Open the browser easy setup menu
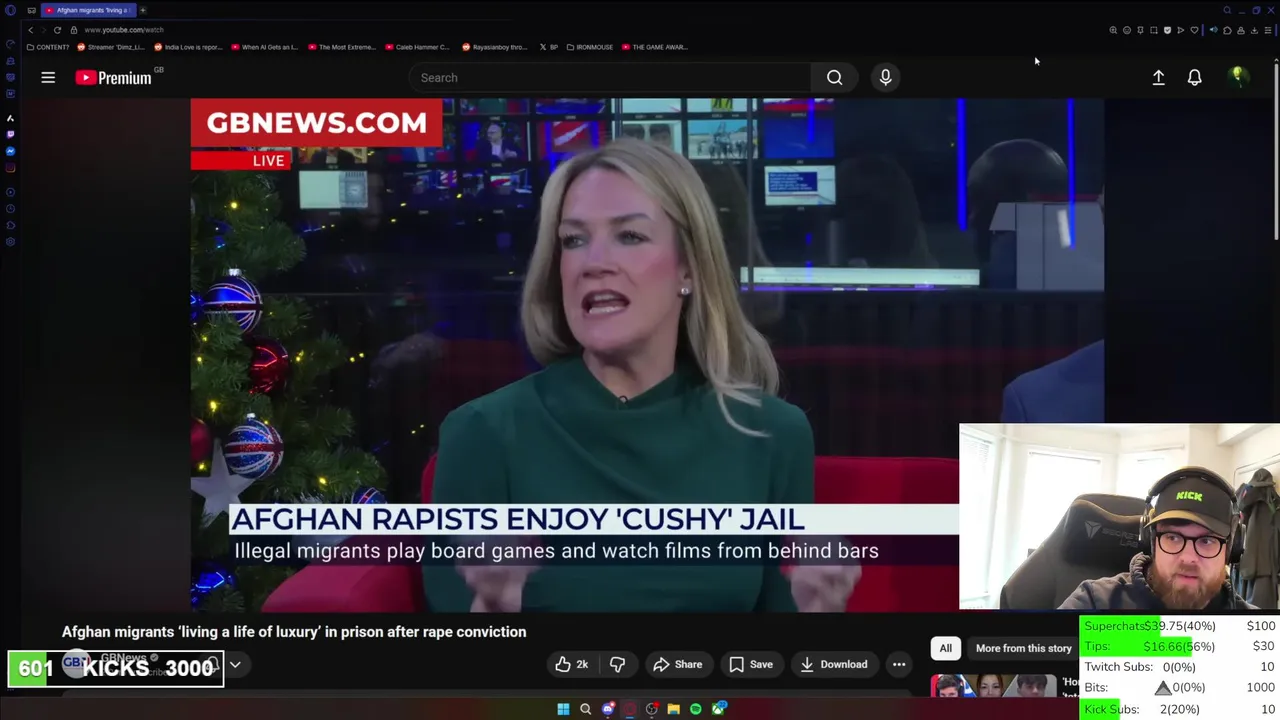Screen dimensions: 1280x720 point(1268,30)
